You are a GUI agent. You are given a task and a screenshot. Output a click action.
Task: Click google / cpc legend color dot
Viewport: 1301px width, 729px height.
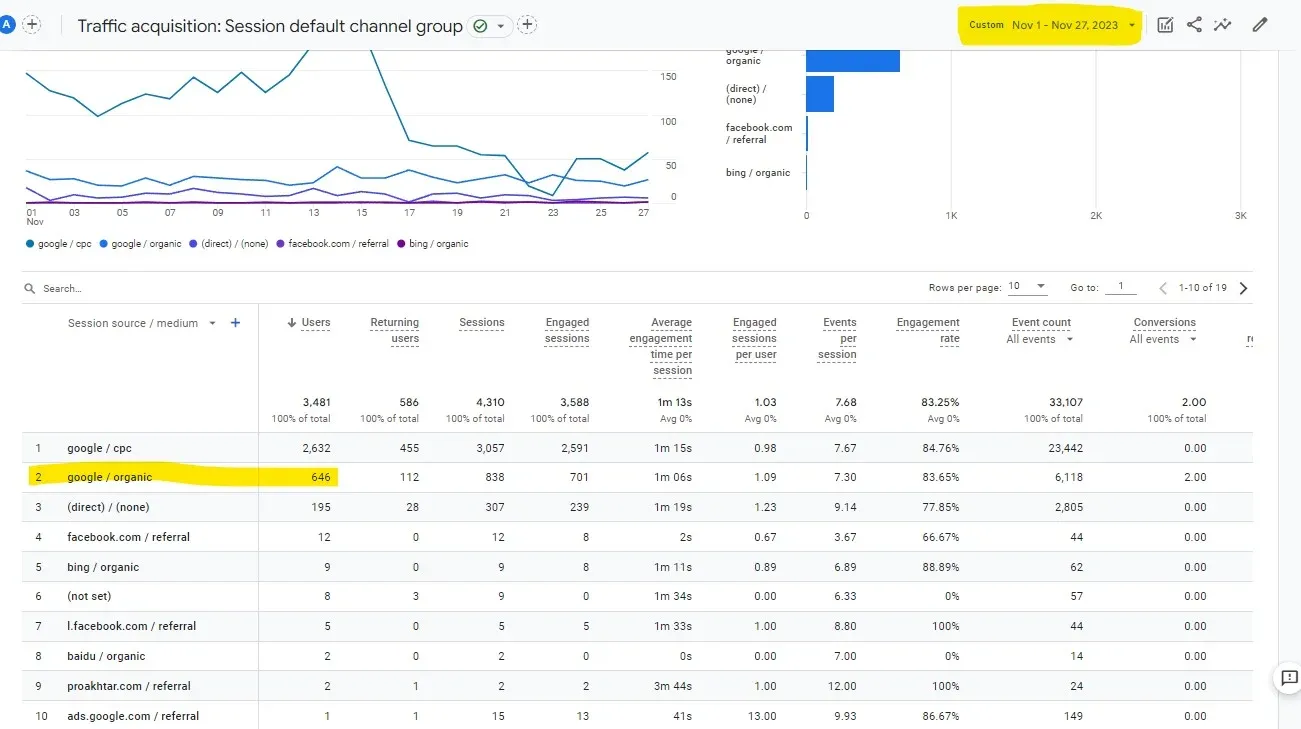[x=30, y=244]
